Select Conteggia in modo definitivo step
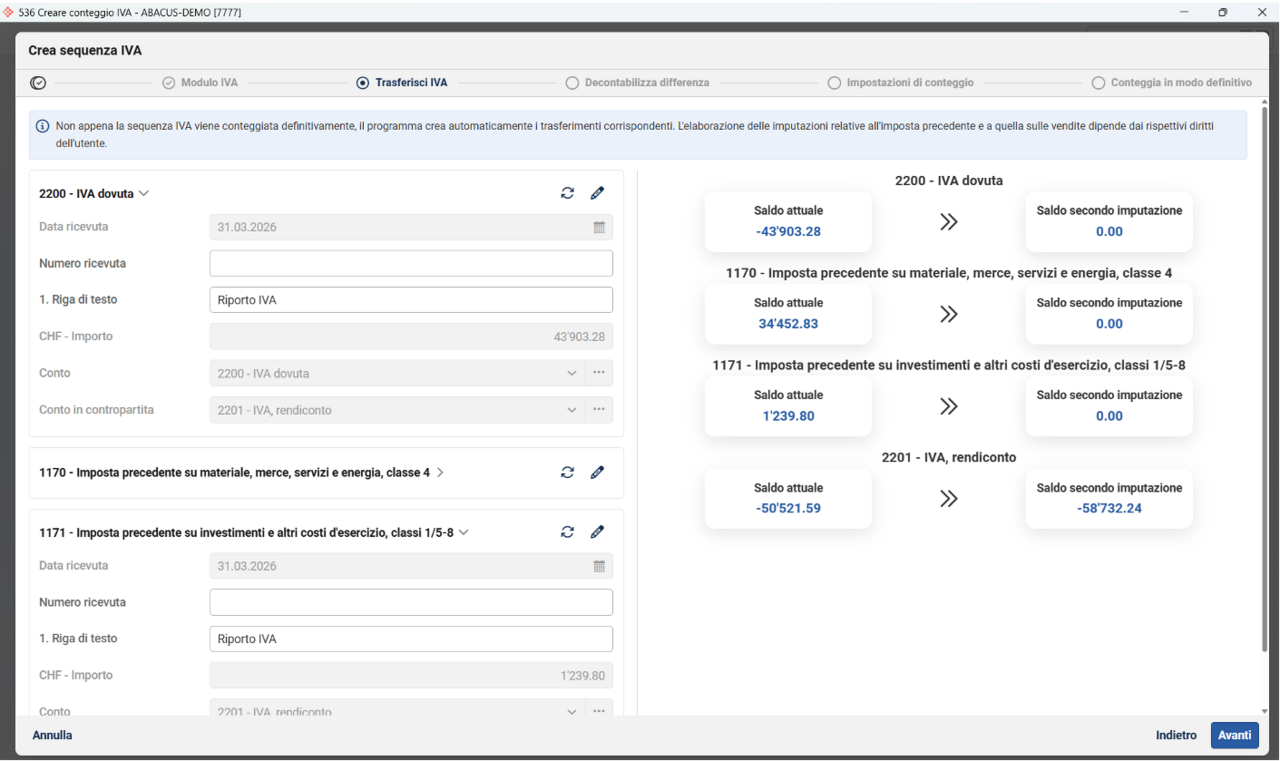1280x761 pixels. click(x=1171, y=83)
